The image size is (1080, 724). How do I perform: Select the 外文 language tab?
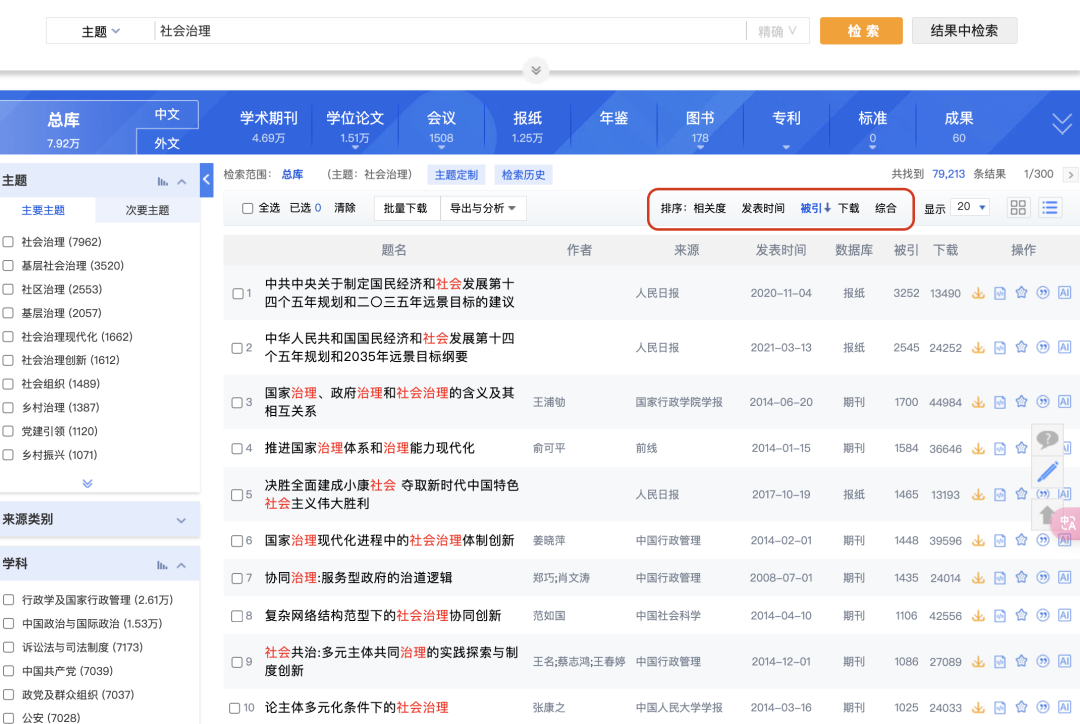(167, 143)
